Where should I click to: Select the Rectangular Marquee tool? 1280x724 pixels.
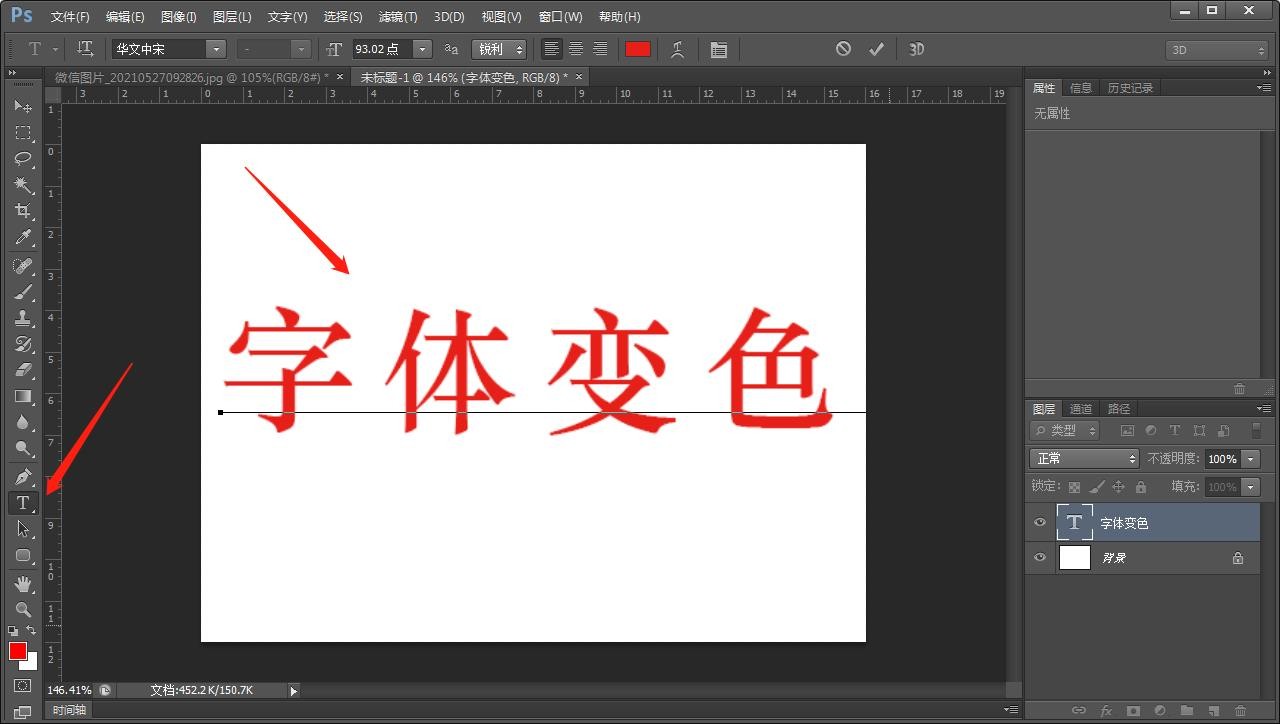[22, 132]
